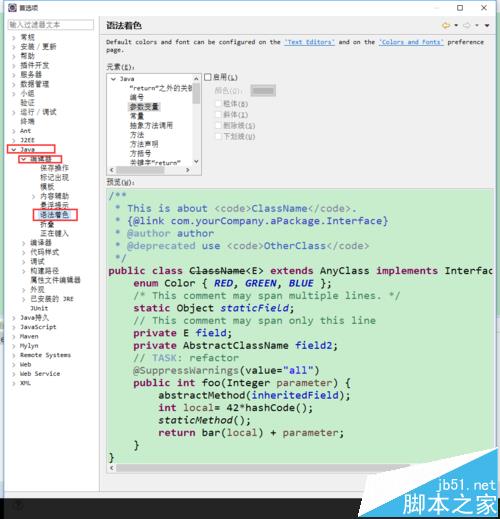This screenshot has height=519, width=500.
Task: Click element list scroll-up arrow
Action: point(196,79)
